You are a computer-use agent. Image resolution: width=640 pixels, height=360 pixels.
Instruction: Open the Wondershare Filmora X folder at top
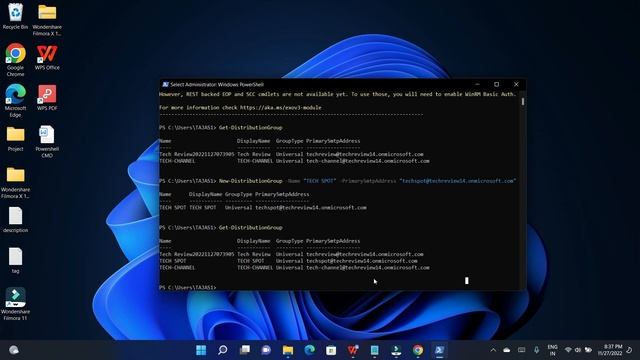click(x=47, y=19)
